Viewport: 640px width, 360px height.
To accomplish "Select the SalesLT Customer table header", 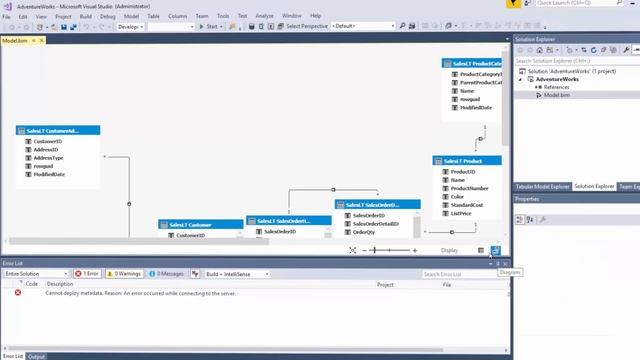I will (x=201, y=224).
